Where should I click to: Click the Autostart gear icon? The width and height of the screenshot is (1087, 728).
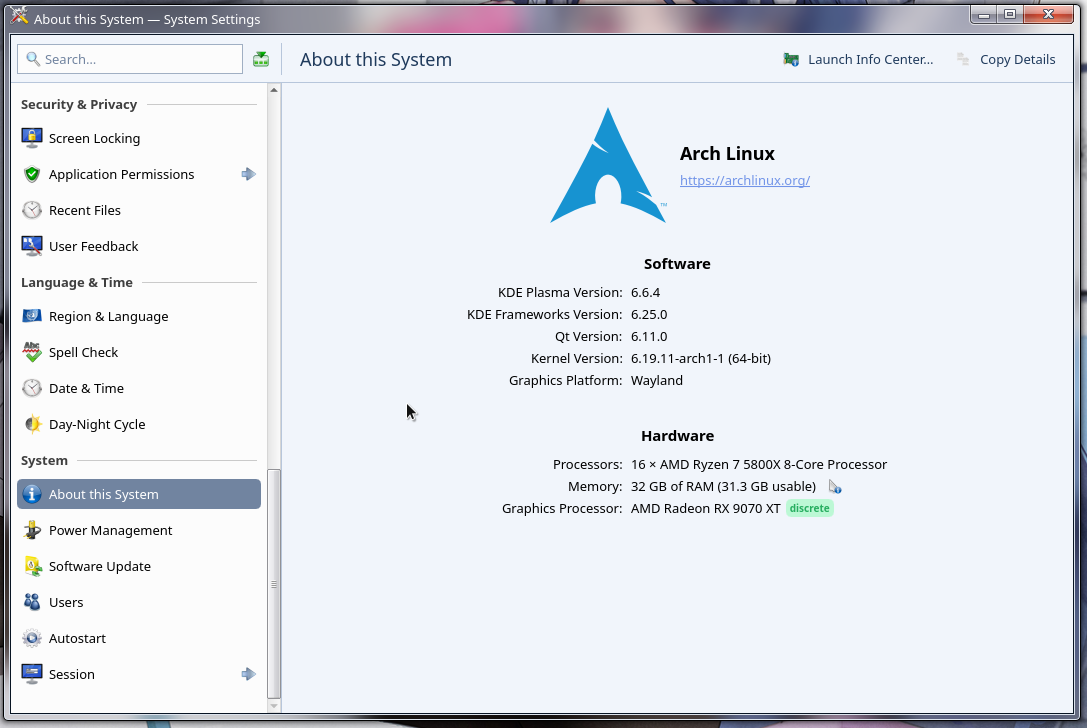coord(32,638)
